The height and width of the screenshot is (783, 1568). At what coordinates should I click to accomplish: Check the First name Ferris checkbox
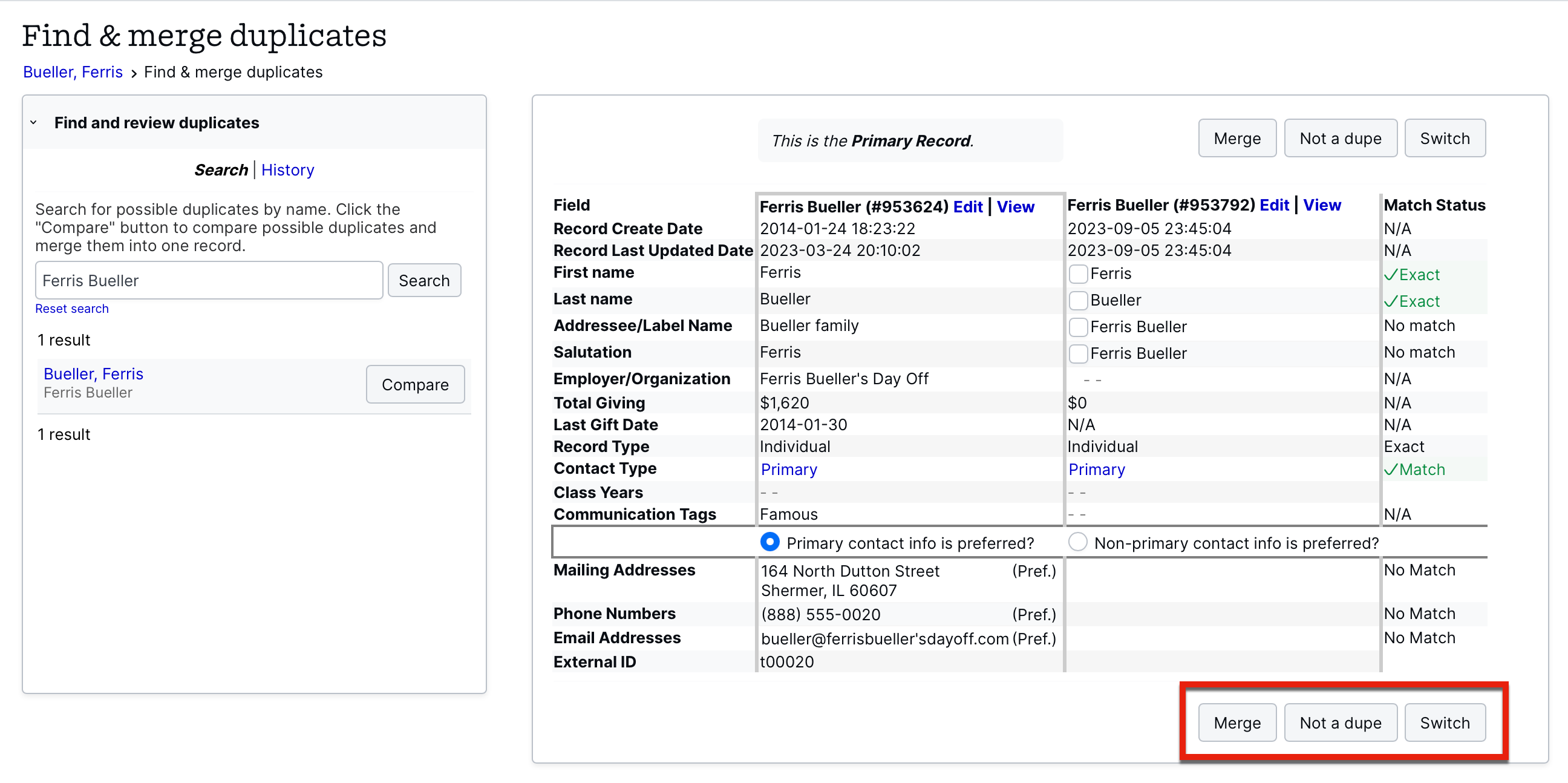click(x=1077, y=274)
